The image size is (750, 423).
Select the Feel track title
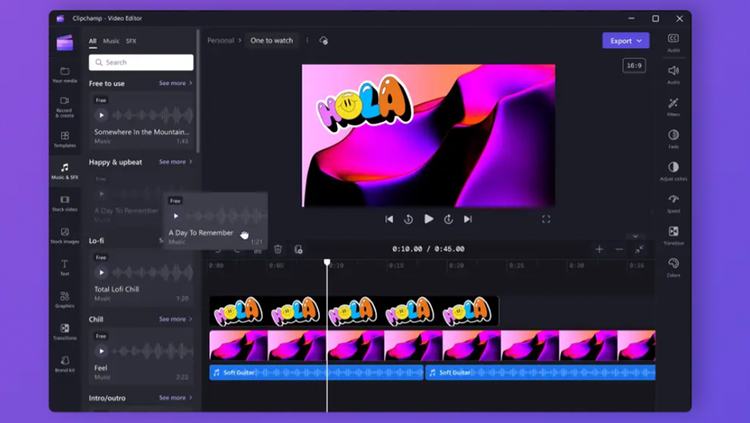(x=101, y=368)
